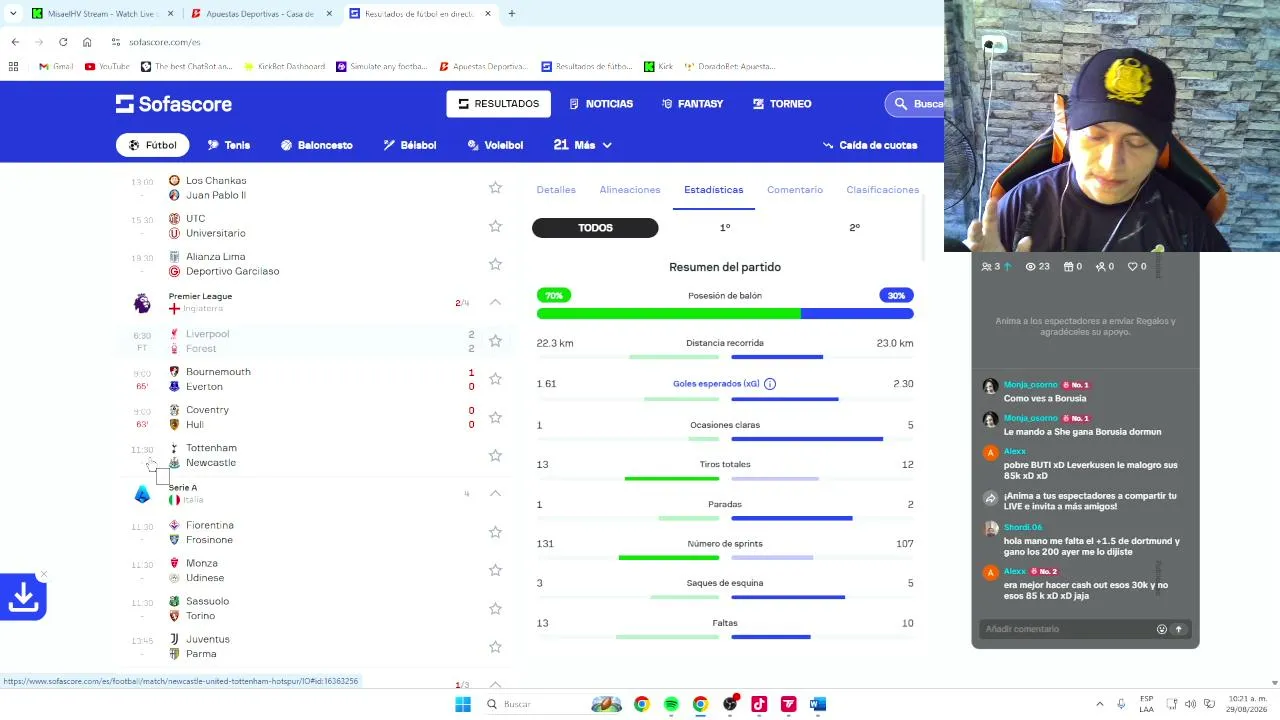Switch to the Alineaciones tab
Screen dimensions: 1280x720
tap(630, 190)
